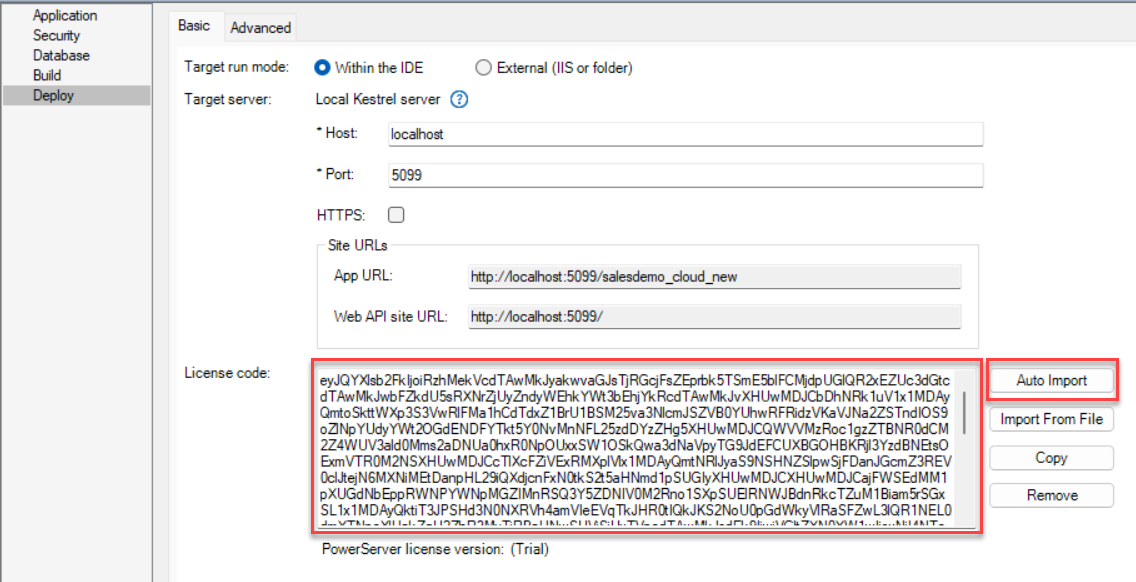
Task: Copy the license code with Copy button
Action: (x=1051, y=457)
